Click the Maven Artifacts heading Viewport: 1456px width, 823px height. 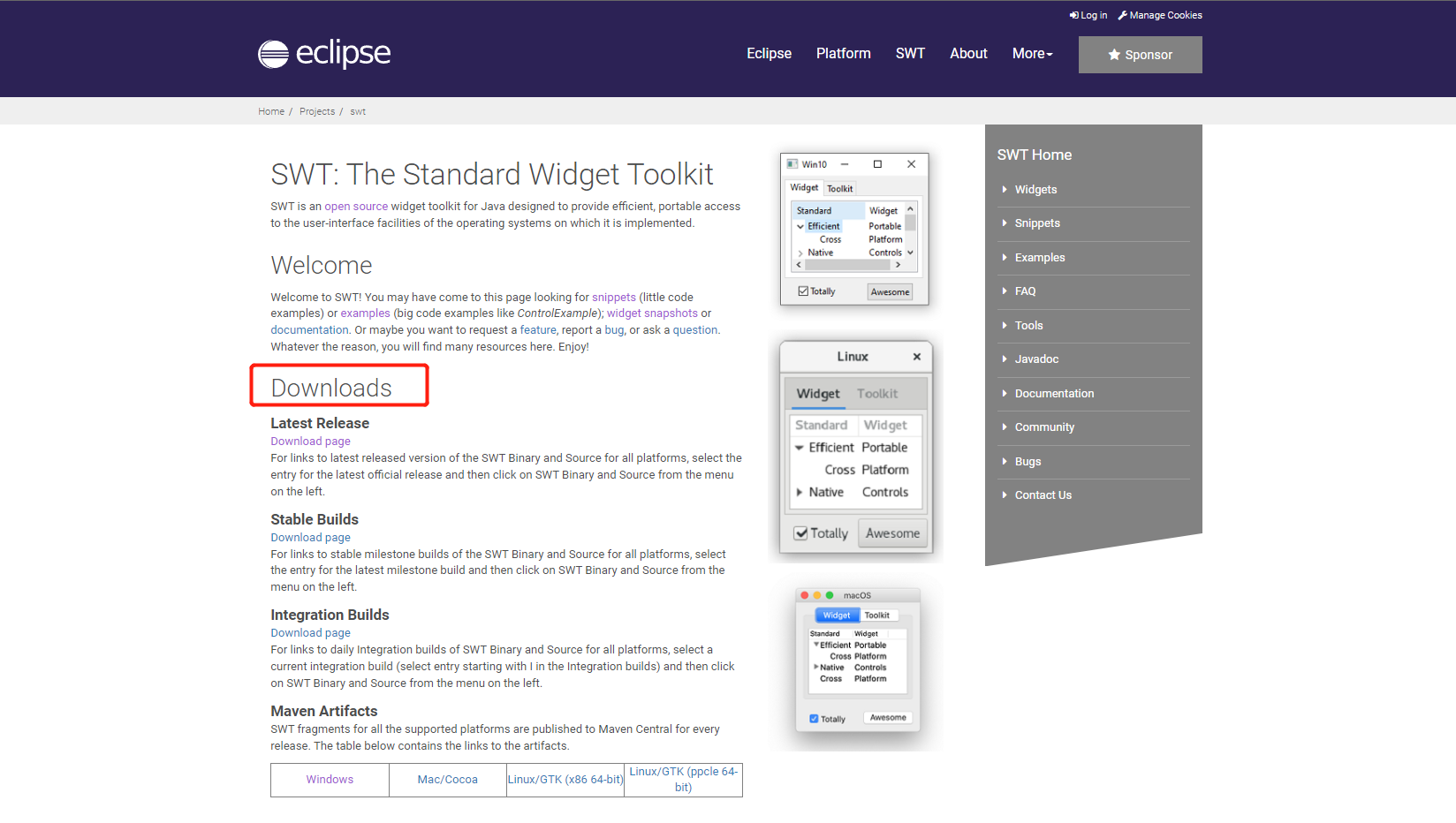pos(323,712)
